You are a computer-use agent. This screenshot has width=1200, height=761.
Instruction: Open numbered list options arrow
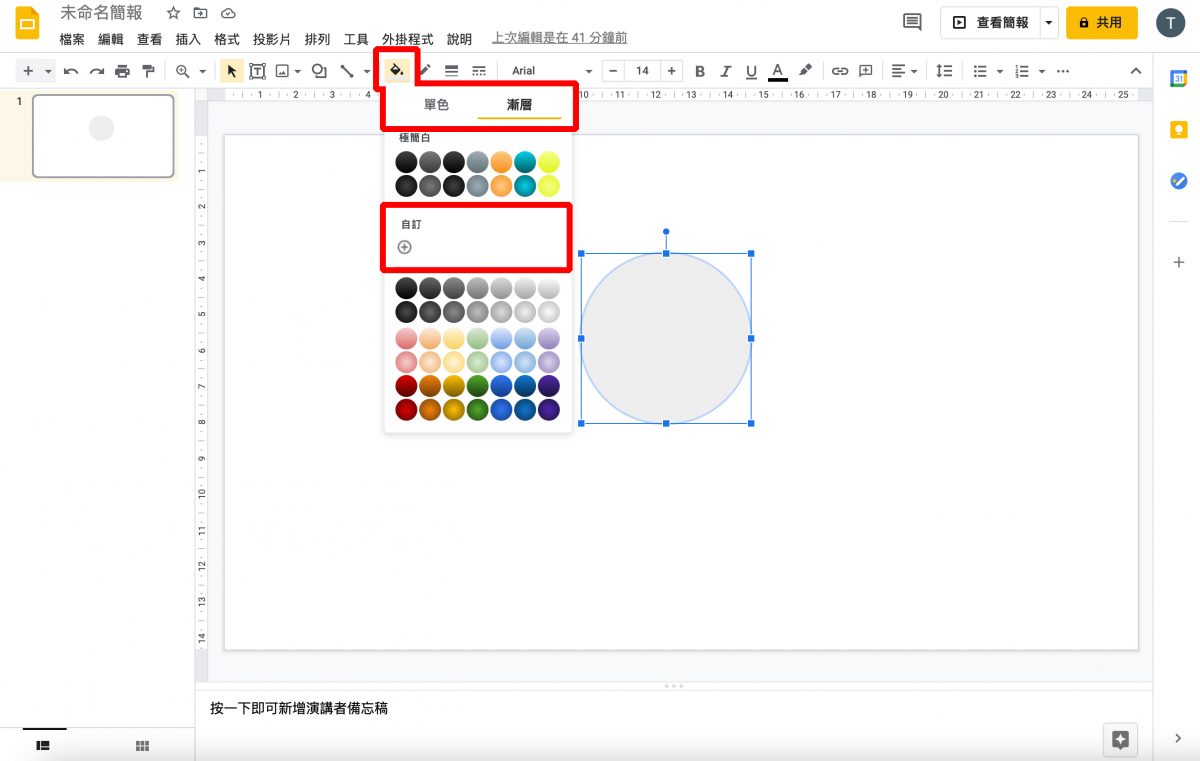1041,71
